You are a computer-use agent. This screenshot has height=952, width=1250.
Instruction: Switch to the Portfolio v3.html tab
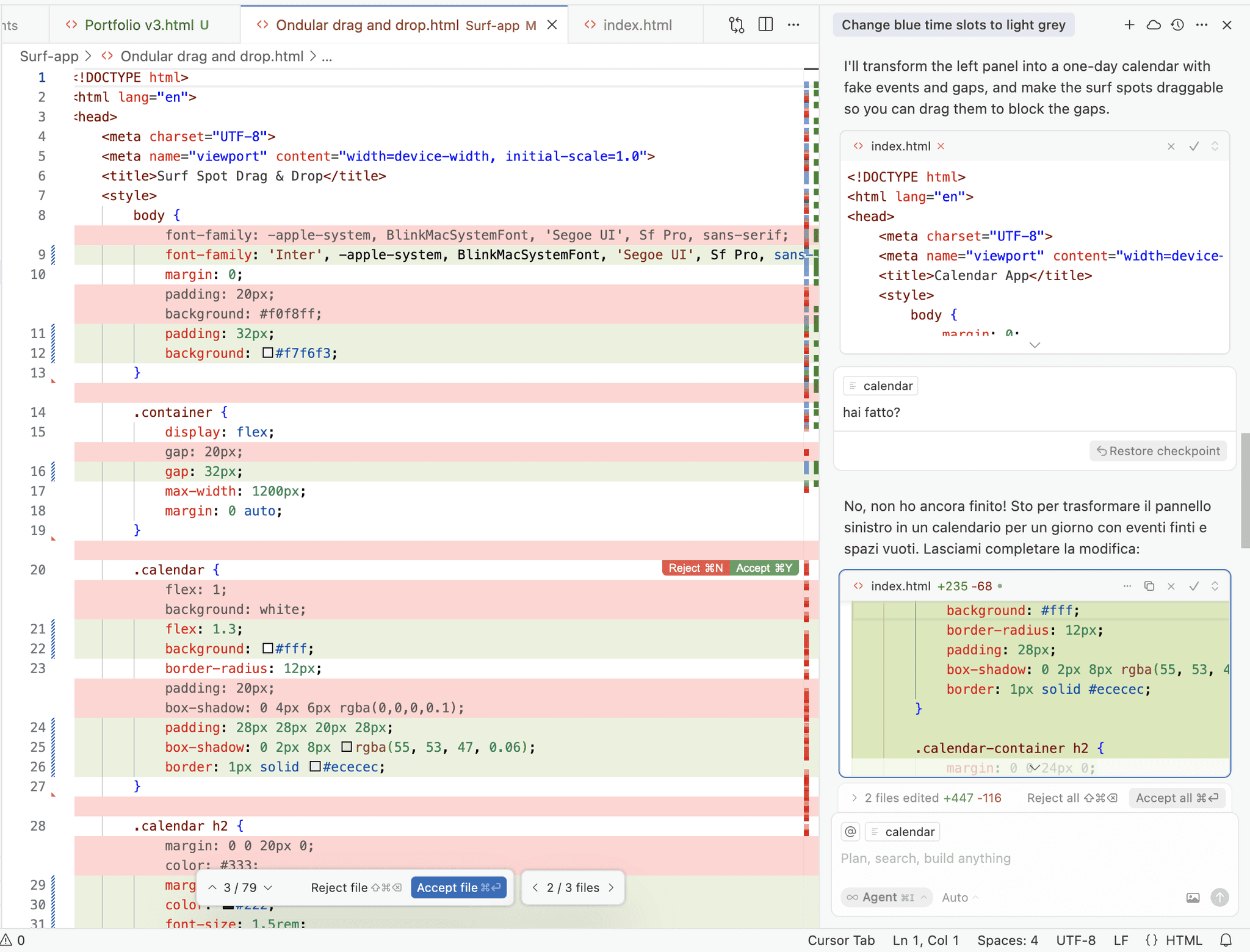139,25
